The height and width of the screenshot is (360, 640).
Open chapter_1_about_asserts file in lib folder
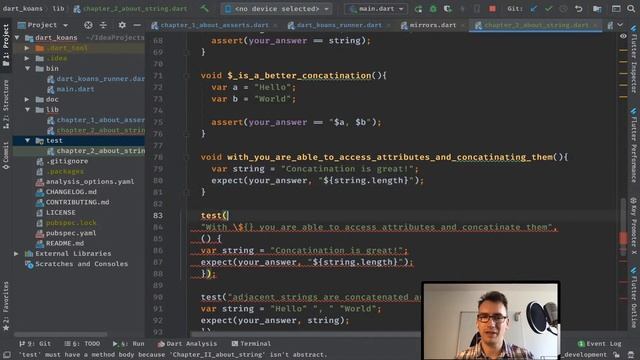(96, 120)
